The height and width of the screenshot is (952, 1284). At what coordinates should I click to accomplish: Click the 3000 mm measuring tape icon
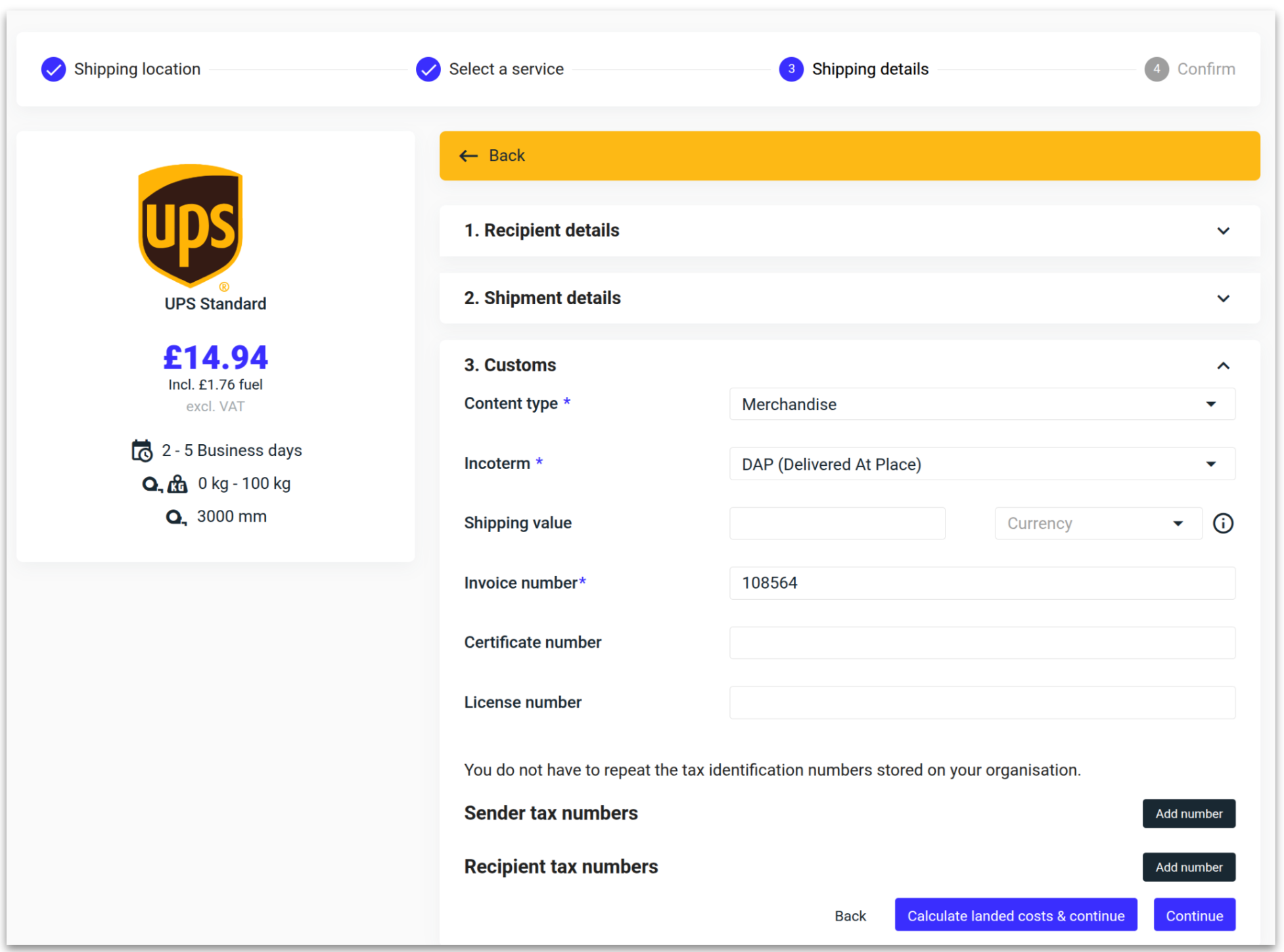[175, 518]
